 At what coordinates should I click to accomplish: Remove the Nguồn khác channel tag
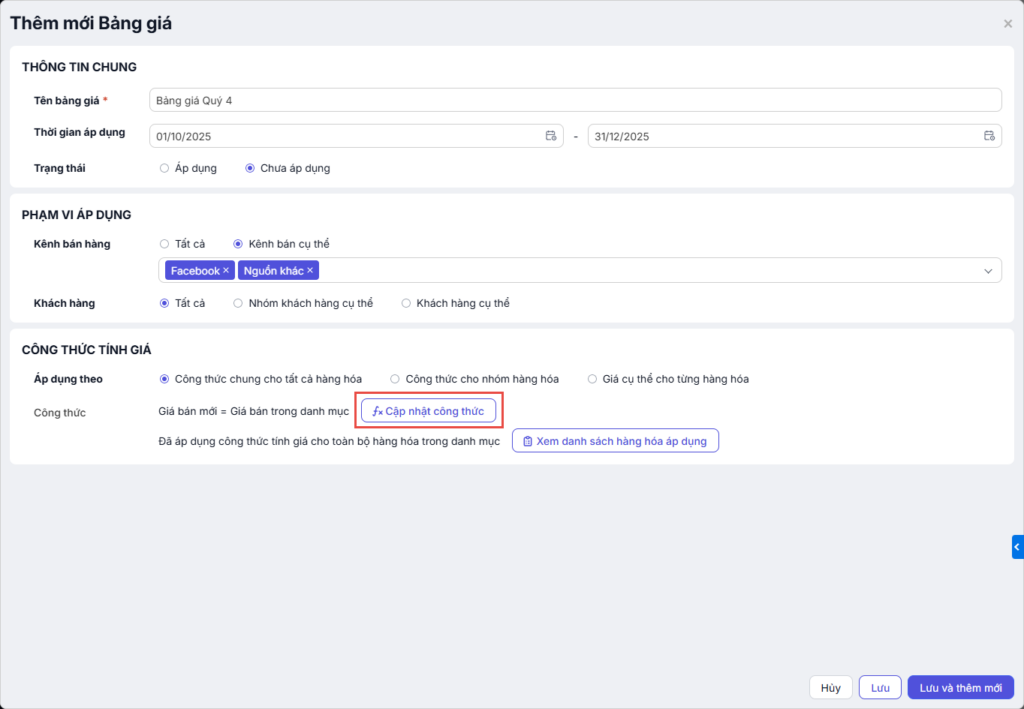pos(310,271)
